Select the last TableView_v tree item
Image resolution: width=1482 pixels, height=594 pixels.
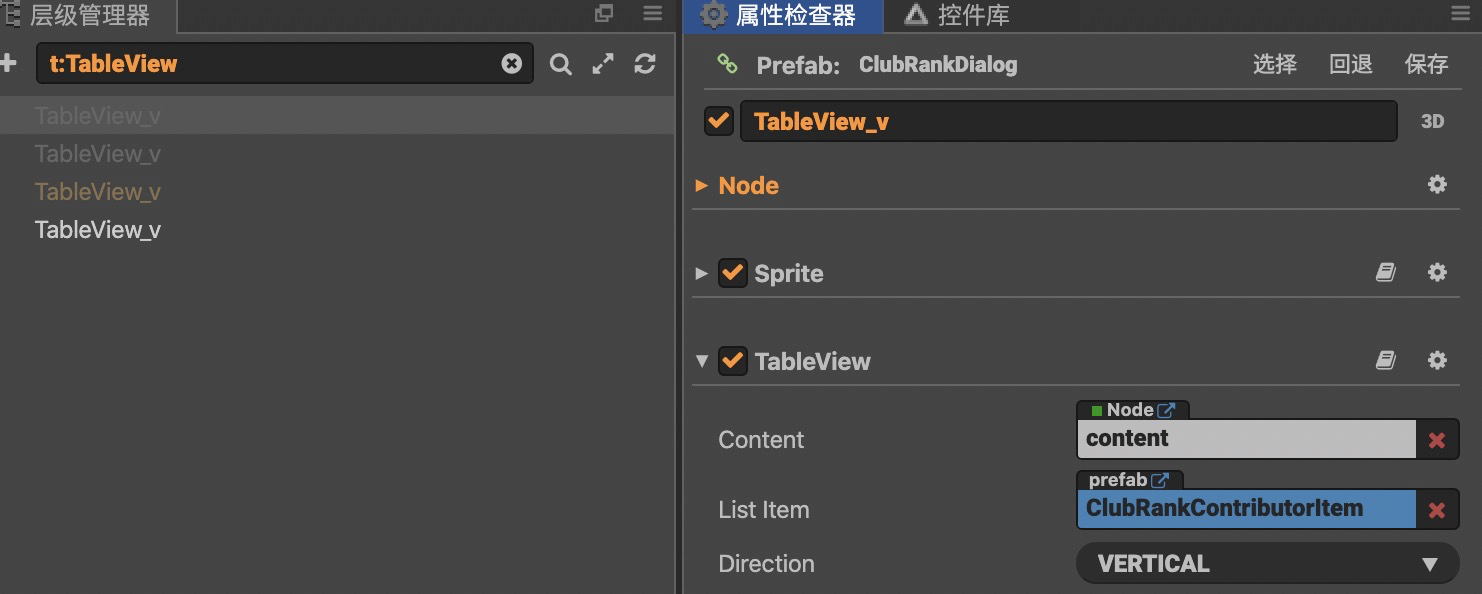coord(98,230)
